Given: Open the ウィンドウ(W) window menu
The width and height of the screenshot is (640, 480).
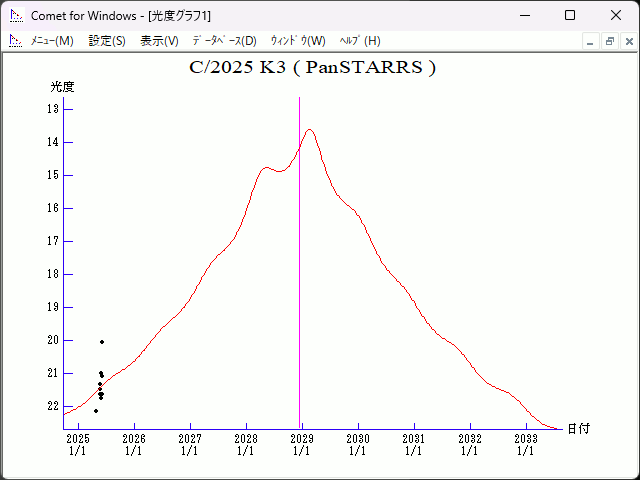Looking at the screenshot, I should [x=298, y=41].
